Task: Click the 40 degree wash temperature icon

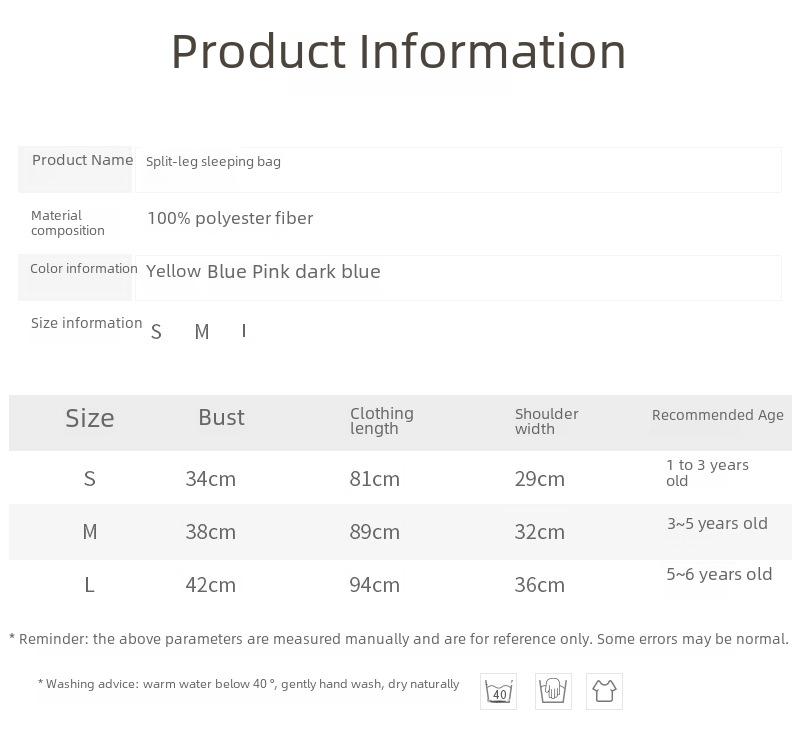Action: [x=498, y=691]
